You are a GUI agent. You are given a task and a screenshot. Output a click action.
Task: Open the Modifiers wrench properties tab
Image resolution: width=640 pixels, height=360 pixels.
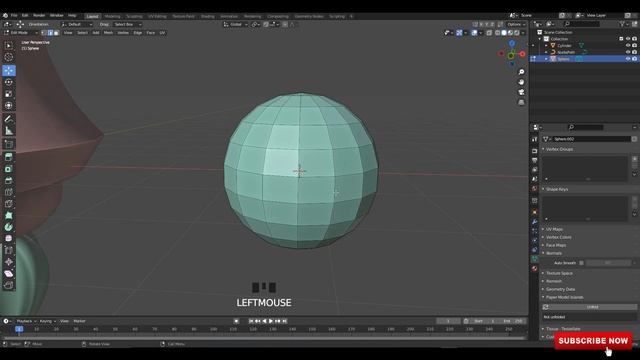(x=534, y=221)
